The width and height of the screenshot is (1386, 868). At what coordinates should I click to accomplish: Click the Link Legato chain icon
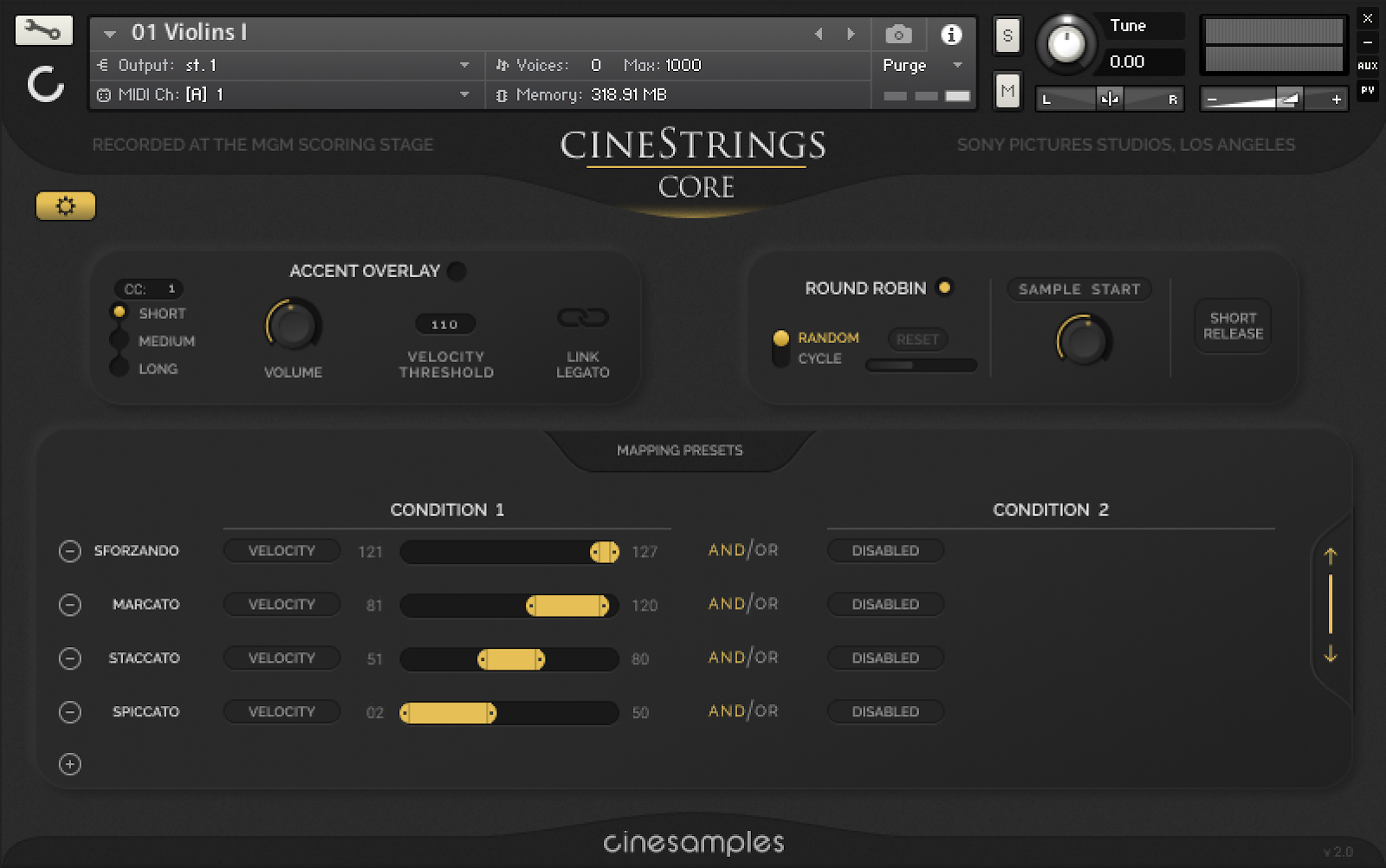point(582,318)
